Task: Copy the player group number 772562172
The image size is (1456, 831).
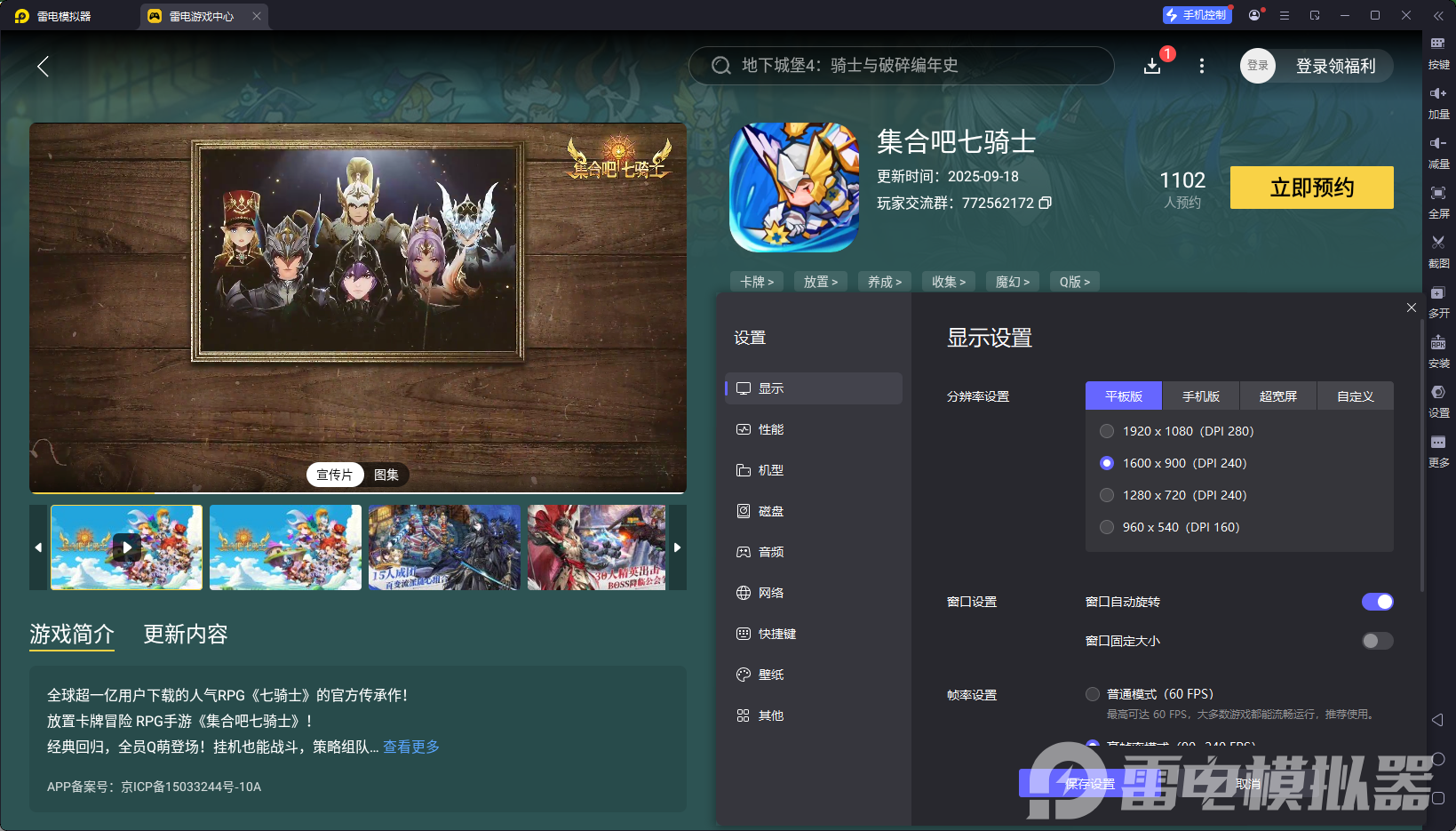Action: [x=1046, y=203]
